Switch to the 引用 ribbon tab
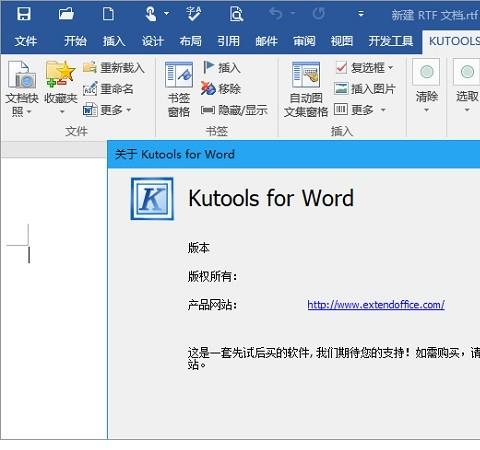480x450 pixels. [229, 41]
